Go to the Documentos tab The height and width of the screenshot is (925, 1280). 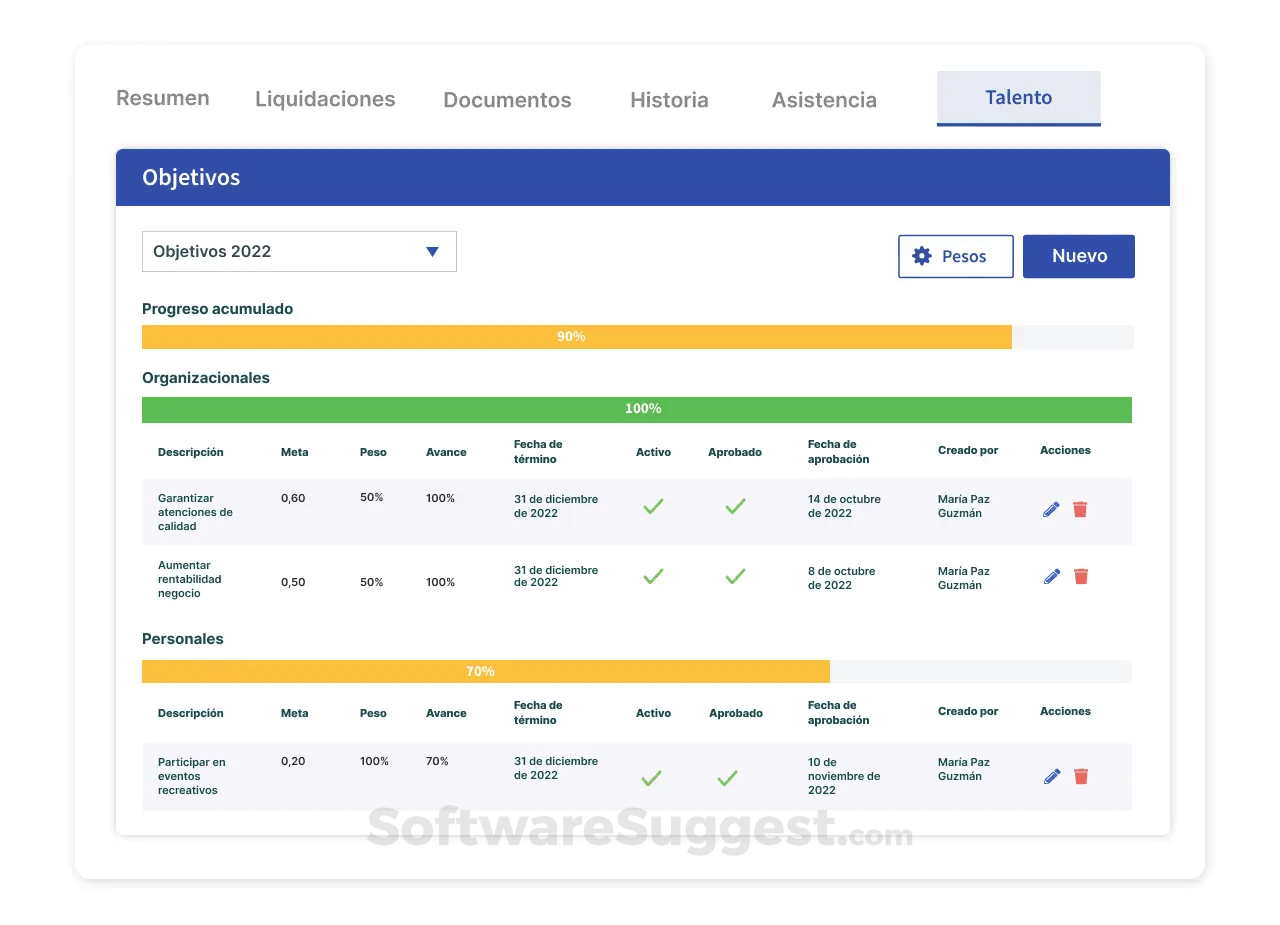pos(507,100)
